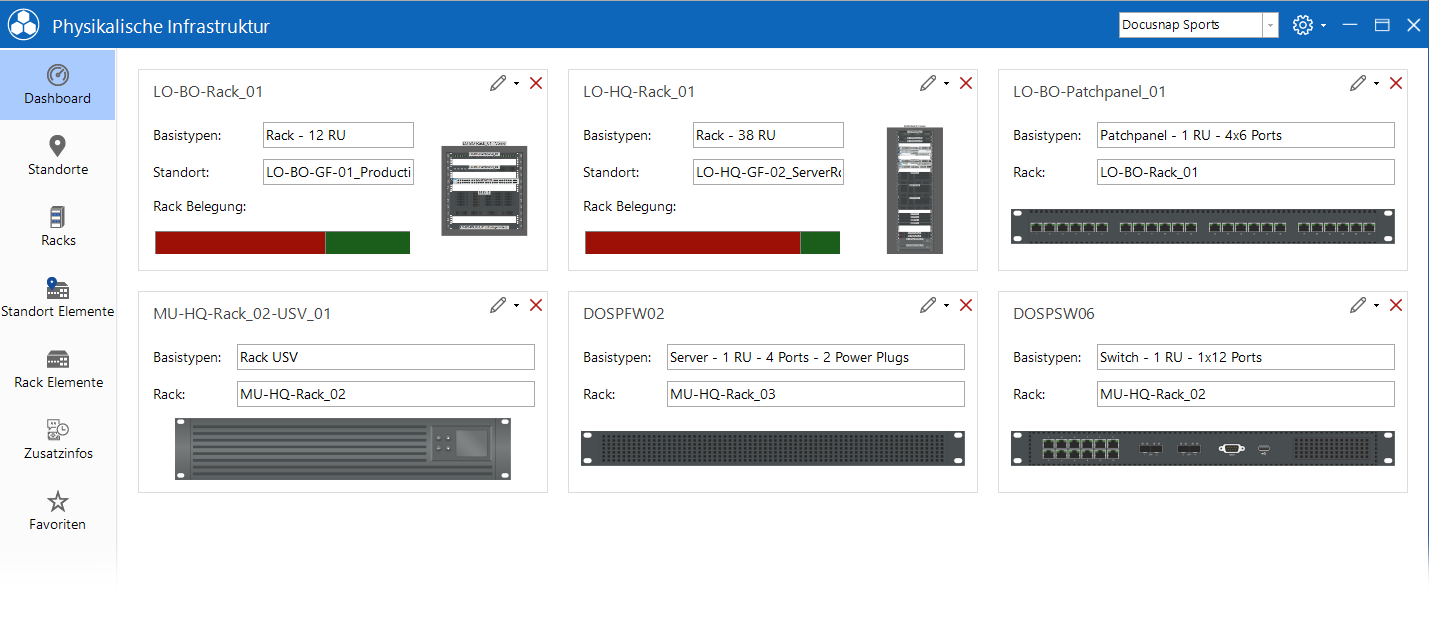1429x626 pixels.
Task: Expand edit options arrow on MU-HQ-Rack_02-USV_01
Action: click(x=516, y=306)
